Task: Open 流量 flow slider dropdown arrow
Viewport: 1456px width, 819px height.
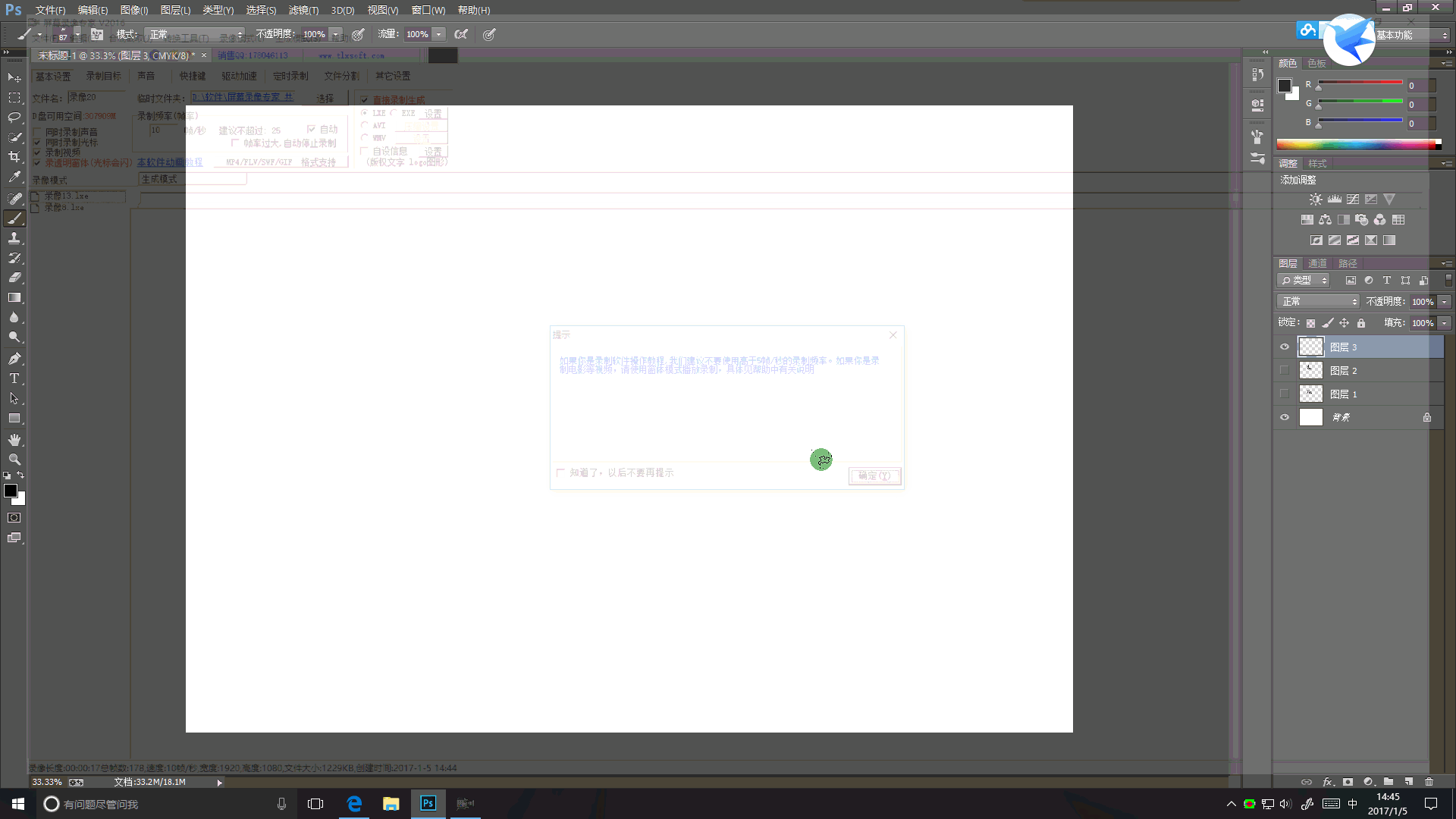Action: 438,34
